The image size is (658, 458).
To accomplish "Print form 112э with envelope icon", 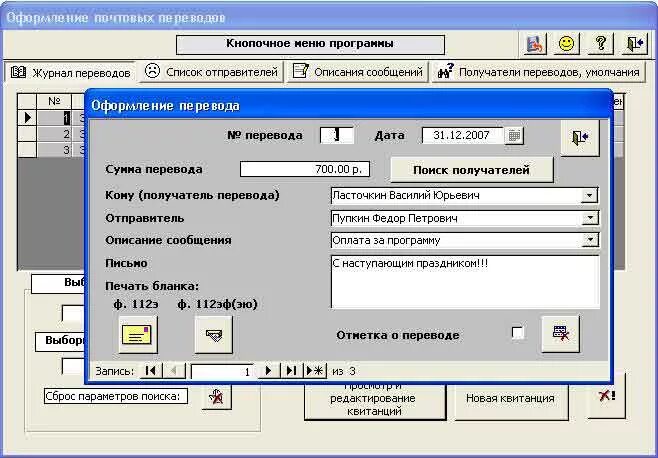I will tap(138, 335).
